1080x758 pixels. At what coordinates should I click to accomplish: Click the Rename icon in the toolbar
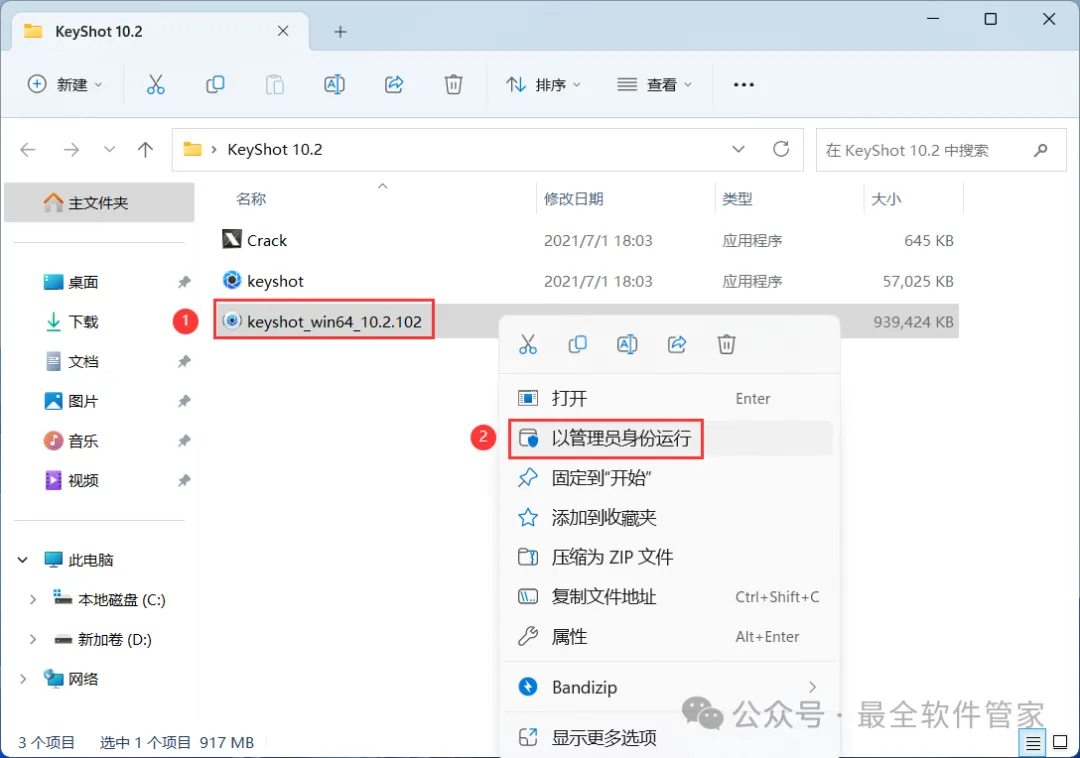coord(334,85)
